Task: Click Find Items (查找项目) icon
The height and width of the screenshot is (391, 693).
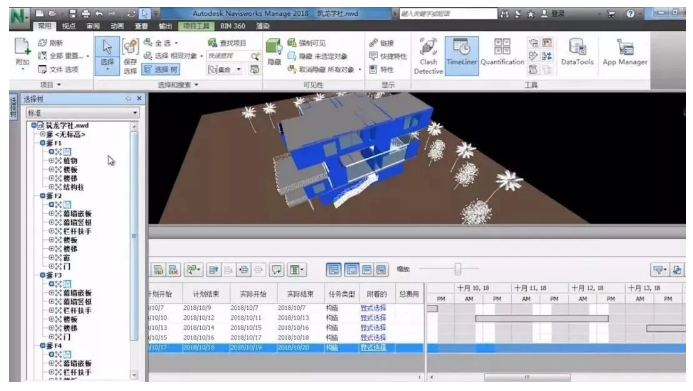Action: click(213, 42)
